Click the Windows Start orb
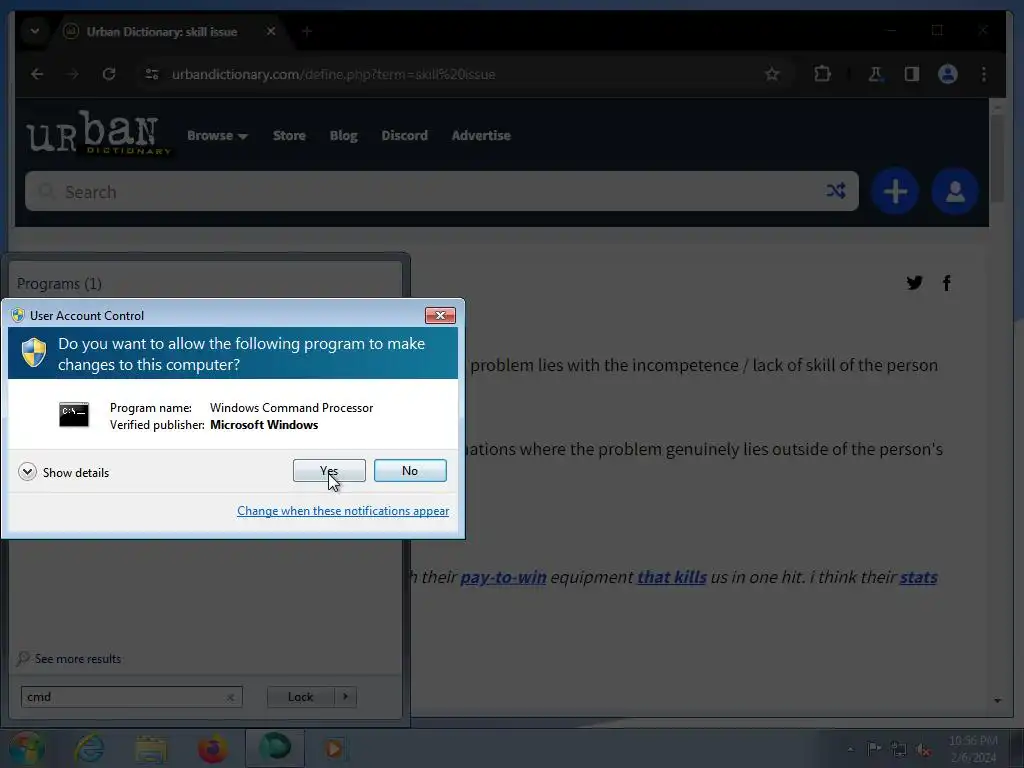This screenshot has height=768, width=1024. tap(27, 748)
